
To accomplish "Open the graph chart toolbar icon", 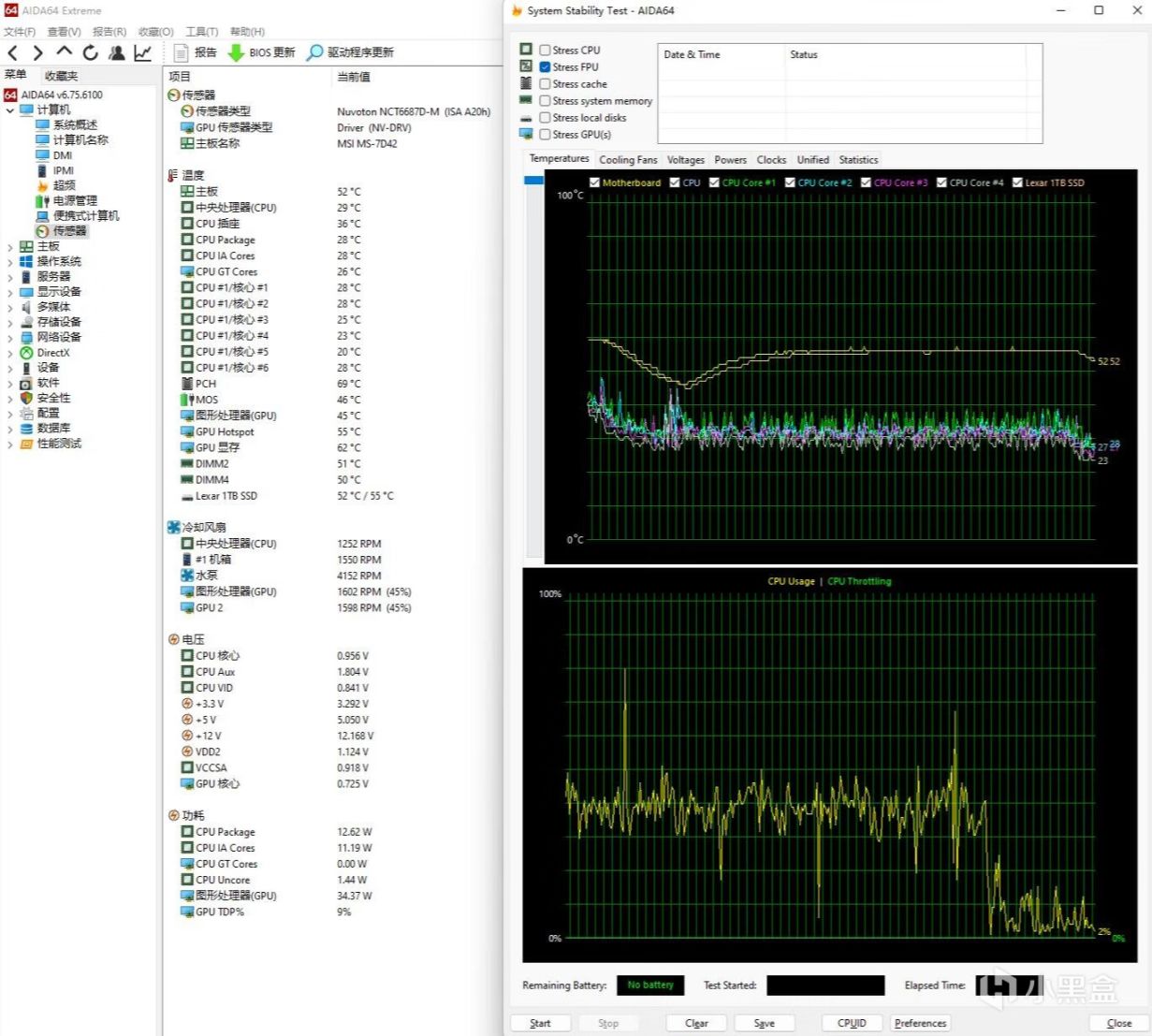I will pos(142,53).
